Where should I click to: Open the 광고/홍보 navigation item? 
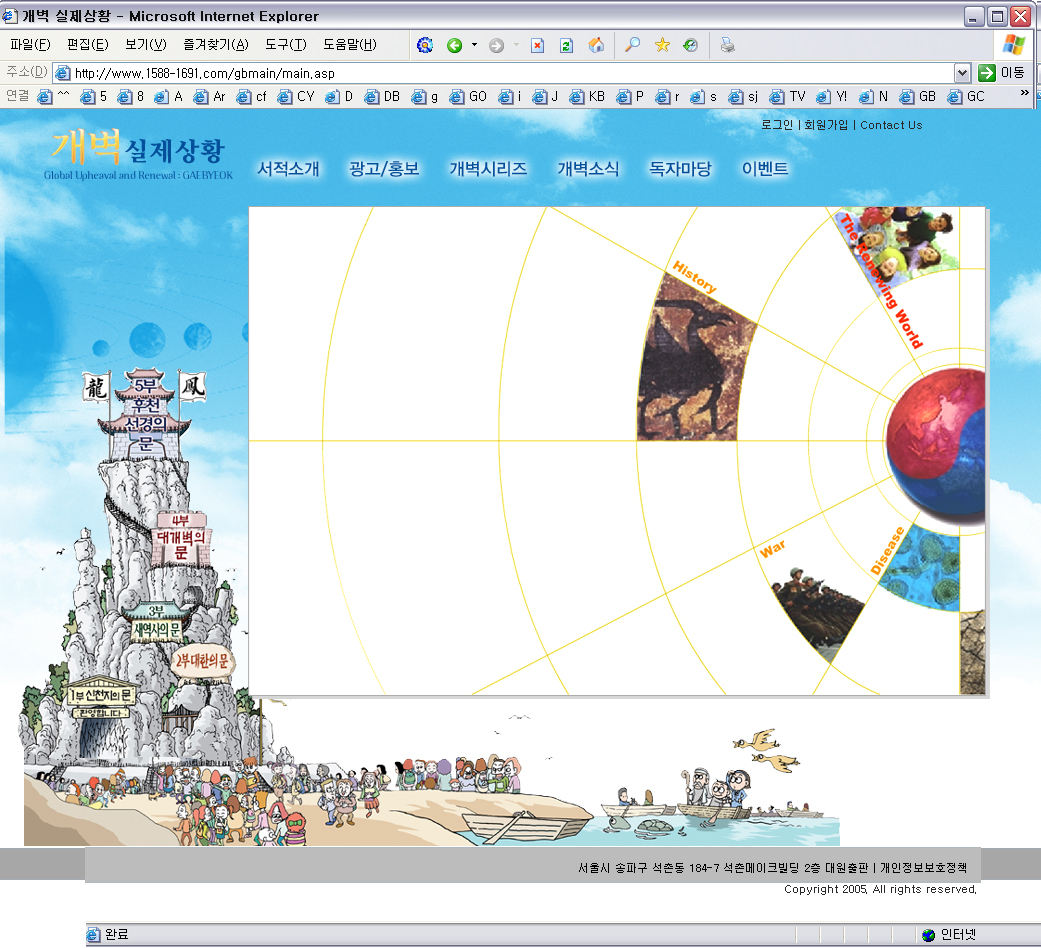(x=384, y=169)
